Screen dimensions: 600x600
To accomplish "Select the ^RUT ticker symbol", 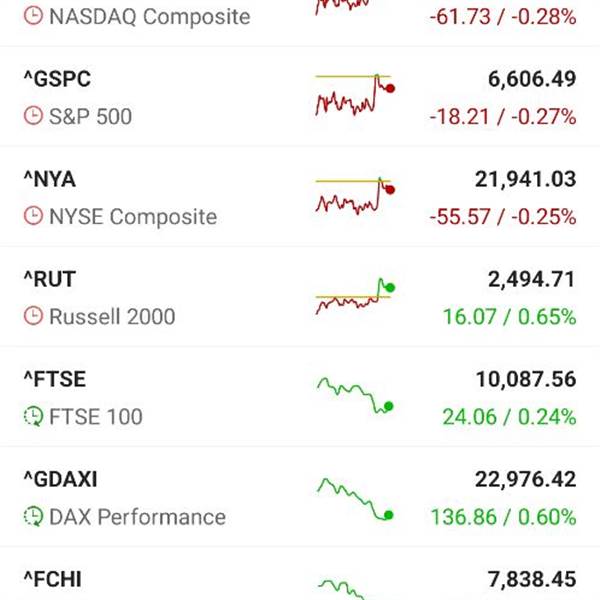I will pos(49,279).
